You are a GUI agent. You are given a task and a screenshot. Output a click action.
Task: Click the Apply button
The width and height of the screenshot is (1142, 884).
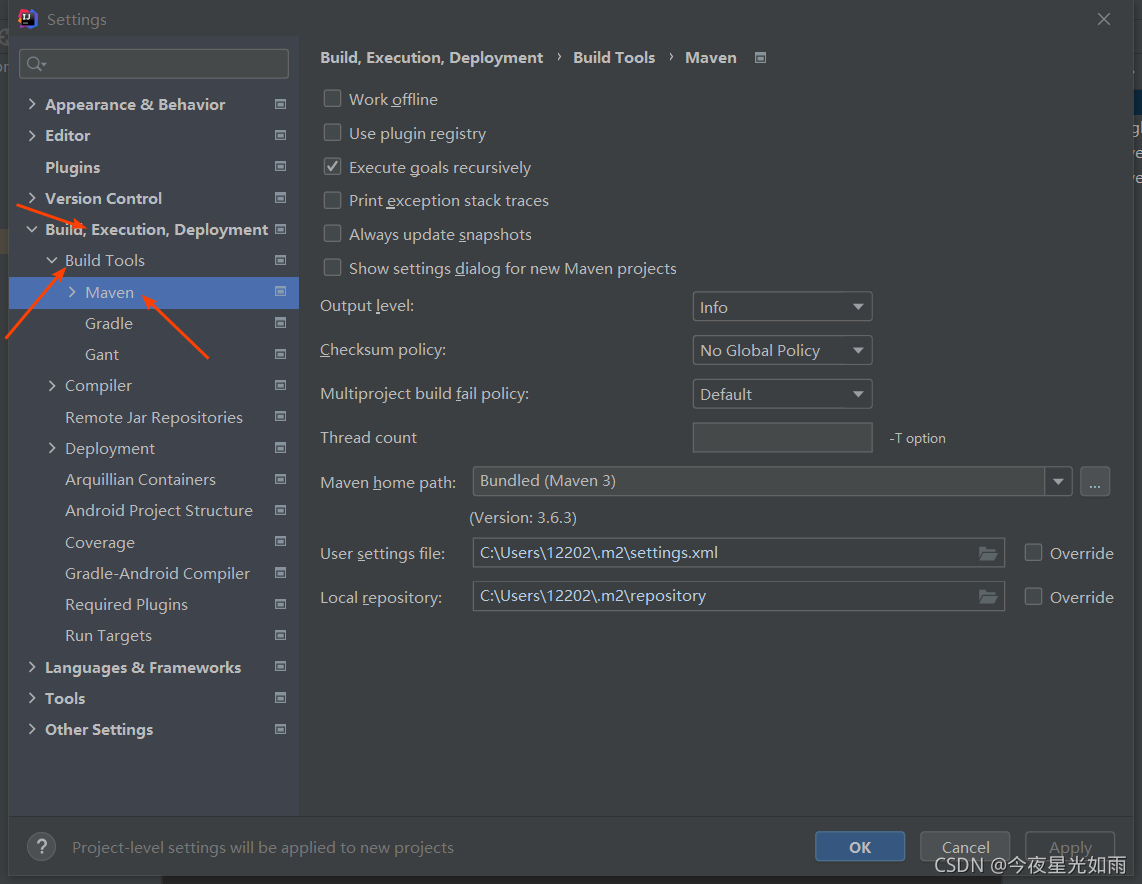click(x=1070, y=847)
